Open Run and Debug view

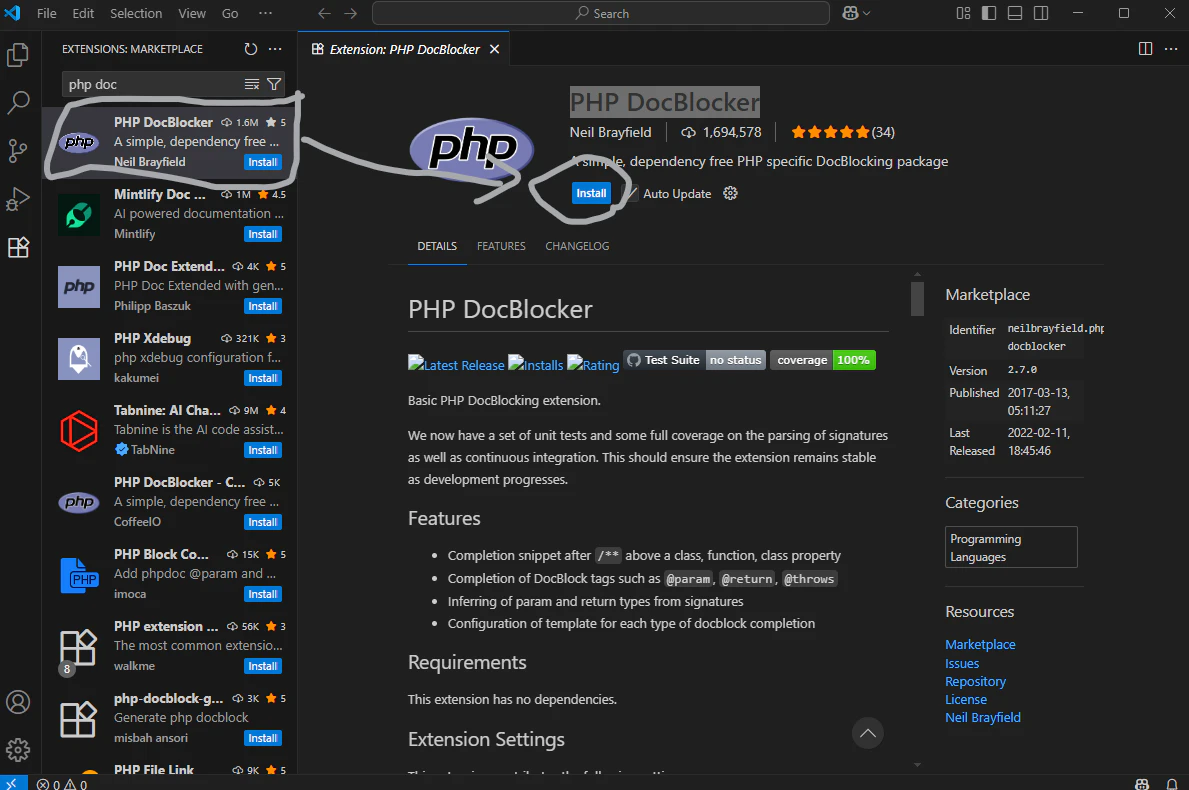pos(17,199)
